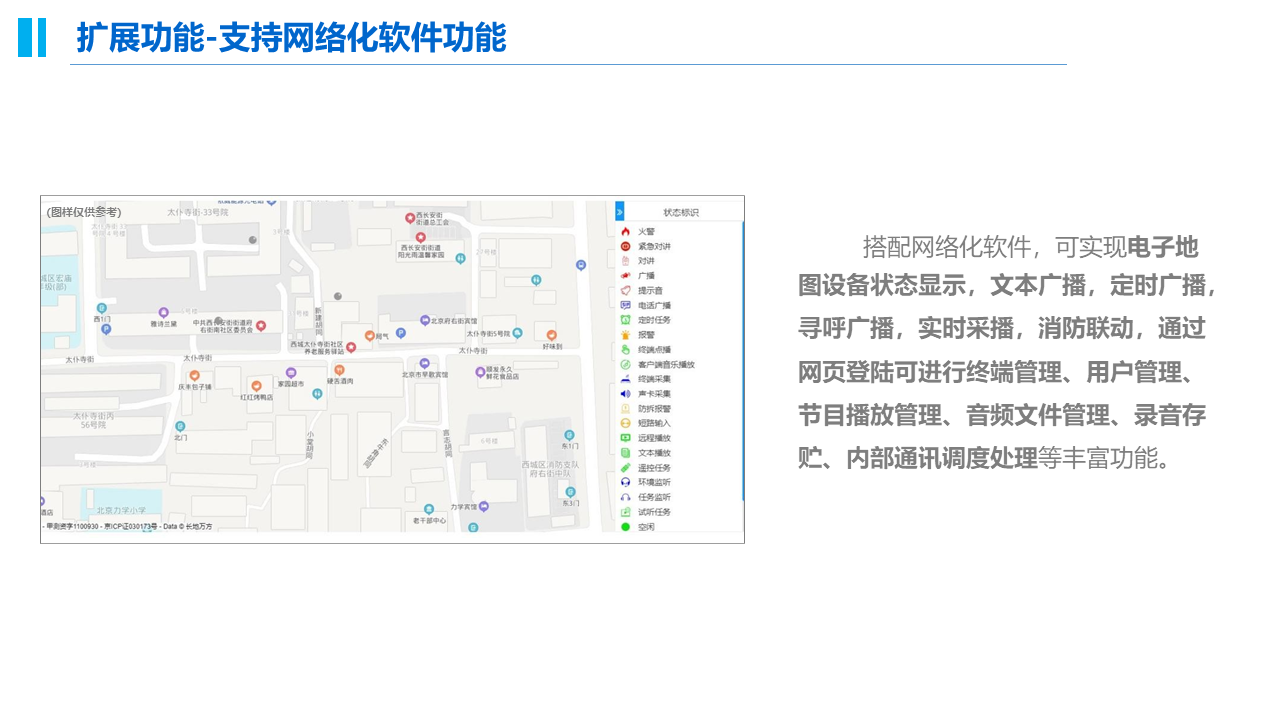The width and height of the screenshot is (1280, 720).
Task: Collapse the 状态标识 legend panel arrow
Action: [620, 212]
